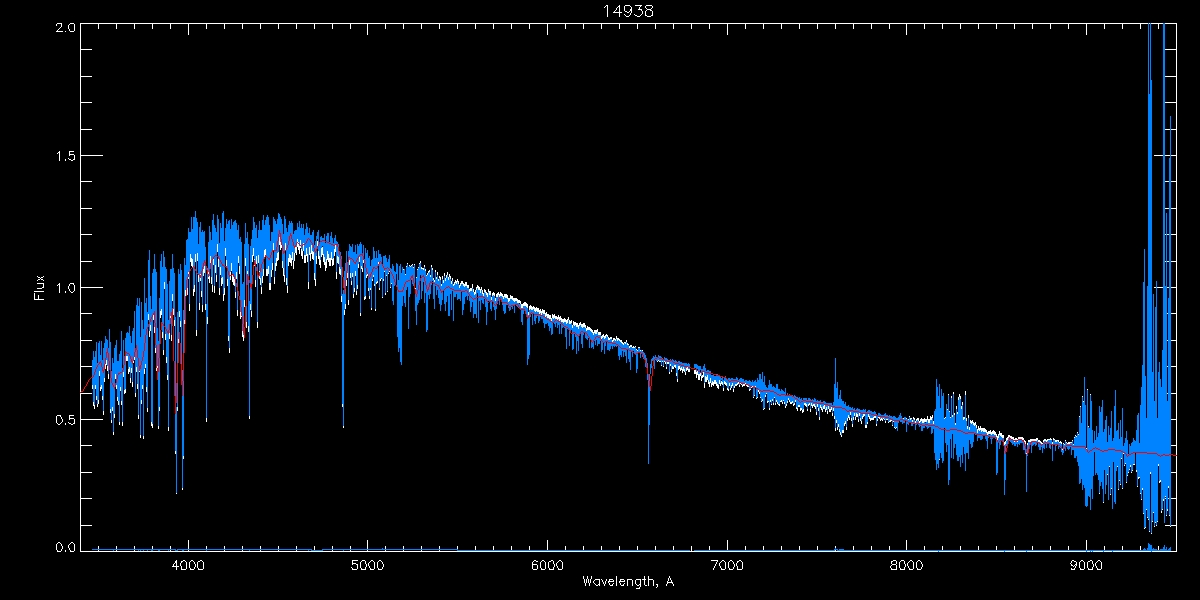Click the 2.0 y-axis tick label
The height and width of the screenshot is (600, 1200).
(63, 28)
